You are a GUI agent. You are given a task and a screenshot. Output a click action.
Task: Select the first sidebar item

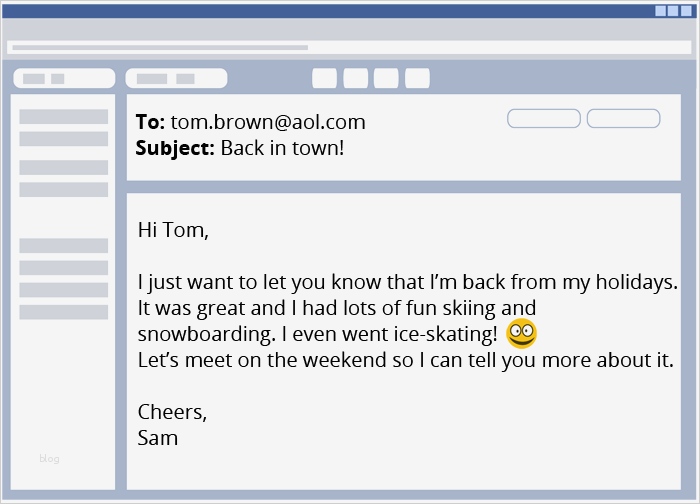point(64,117)
